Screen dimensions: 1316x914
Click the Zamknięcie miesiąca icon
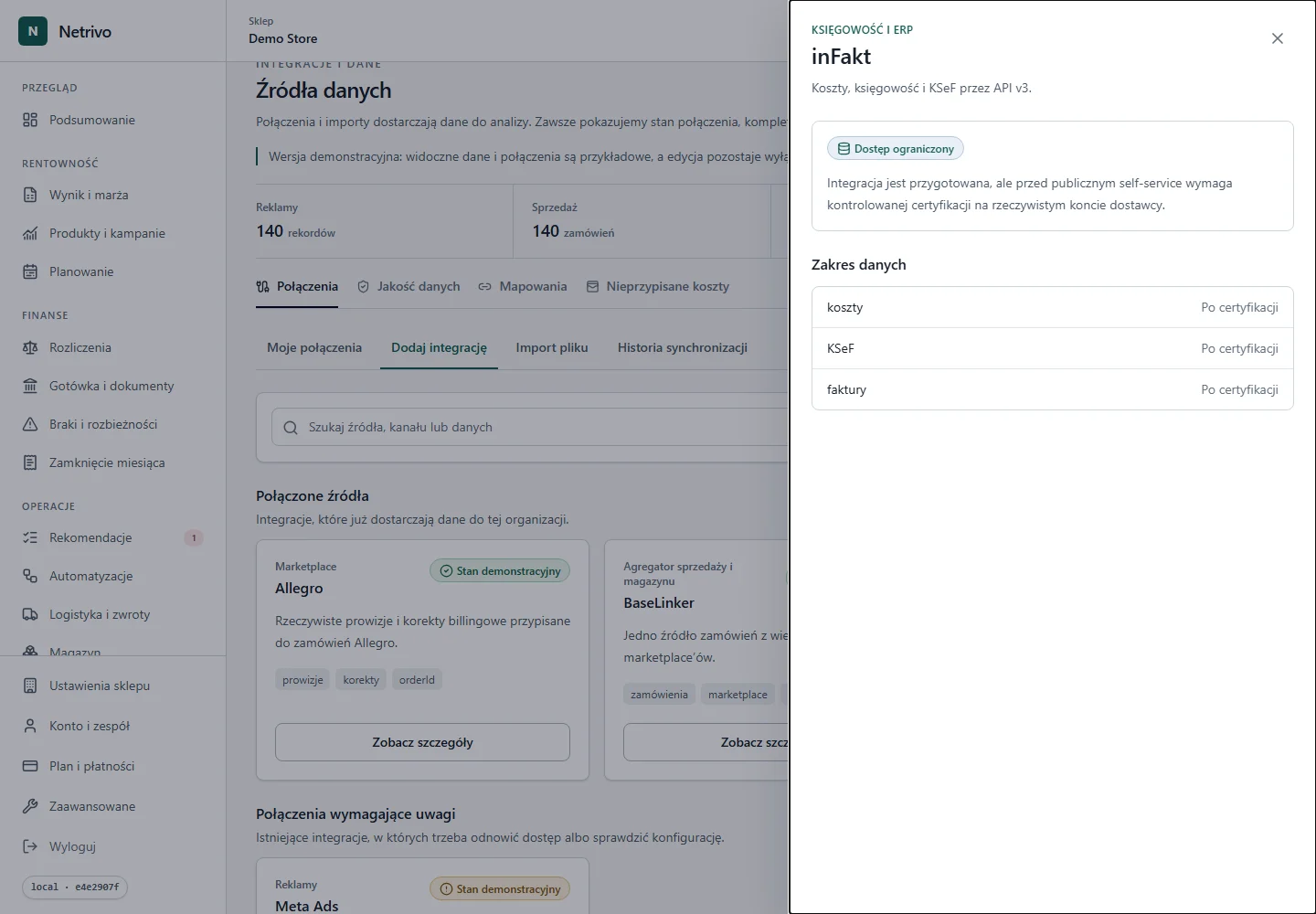pos(30,462)
